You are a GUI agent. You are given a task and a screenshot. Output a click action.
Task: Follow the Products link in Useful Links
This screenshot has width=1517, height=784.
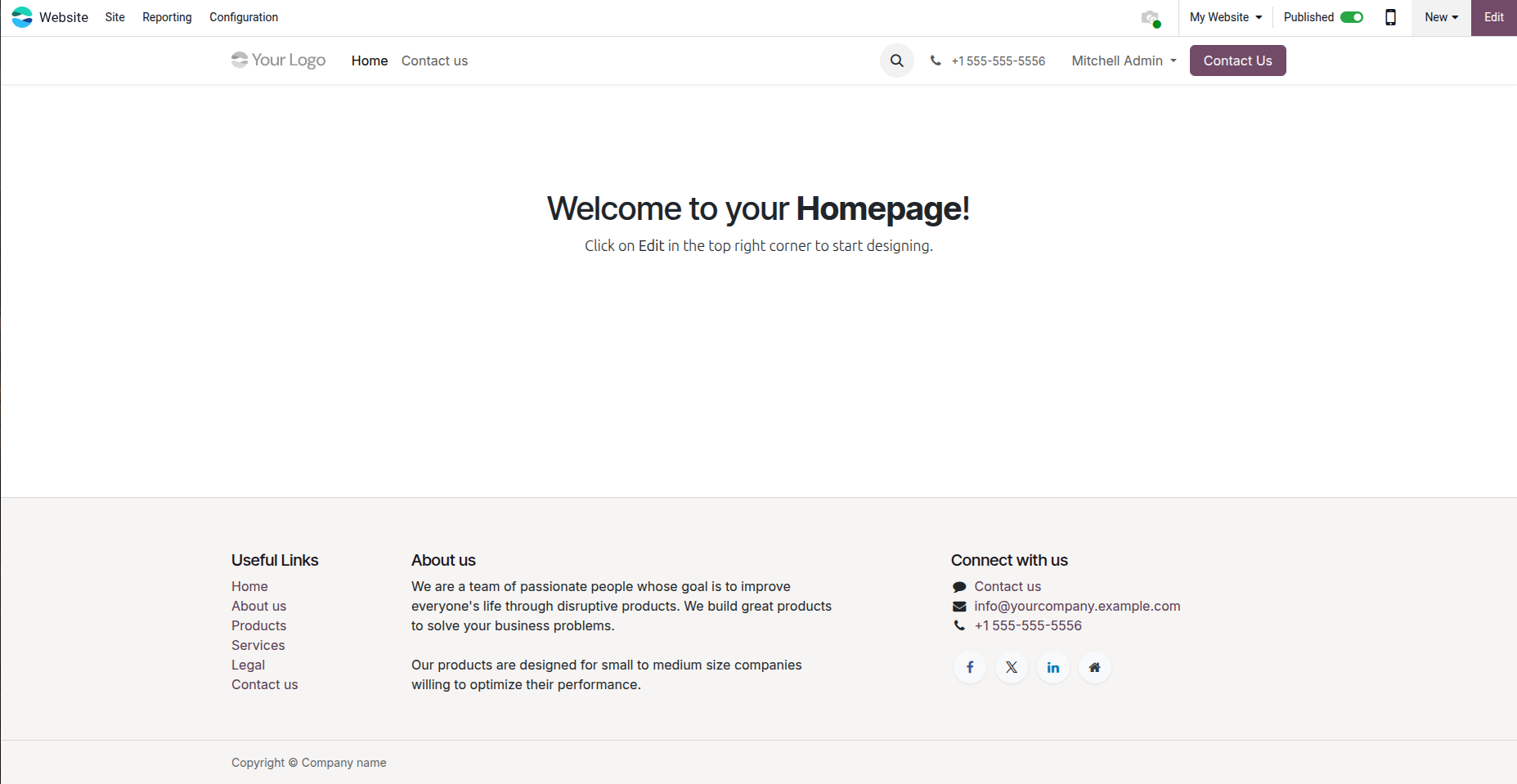coord(258,625)
